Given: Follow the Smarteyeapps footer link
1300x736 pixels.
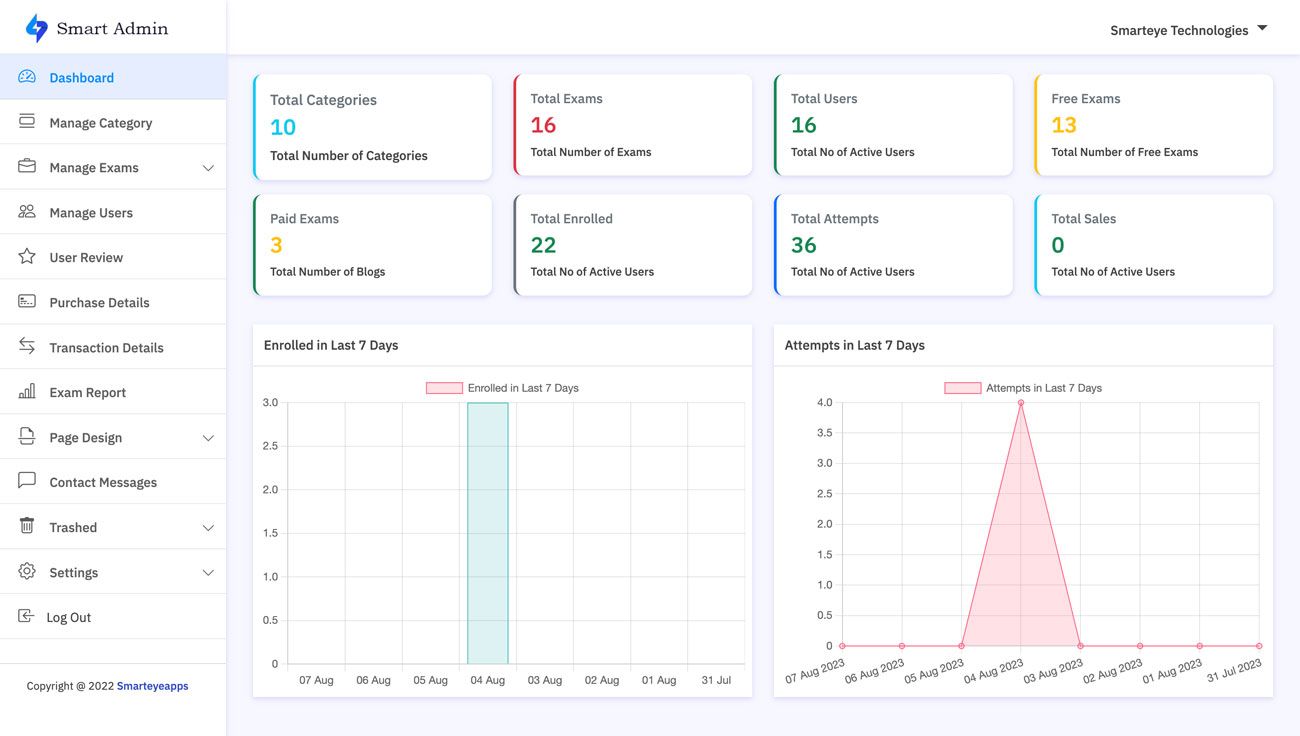Looking at the screenshot, I should (x=152, y=686).
